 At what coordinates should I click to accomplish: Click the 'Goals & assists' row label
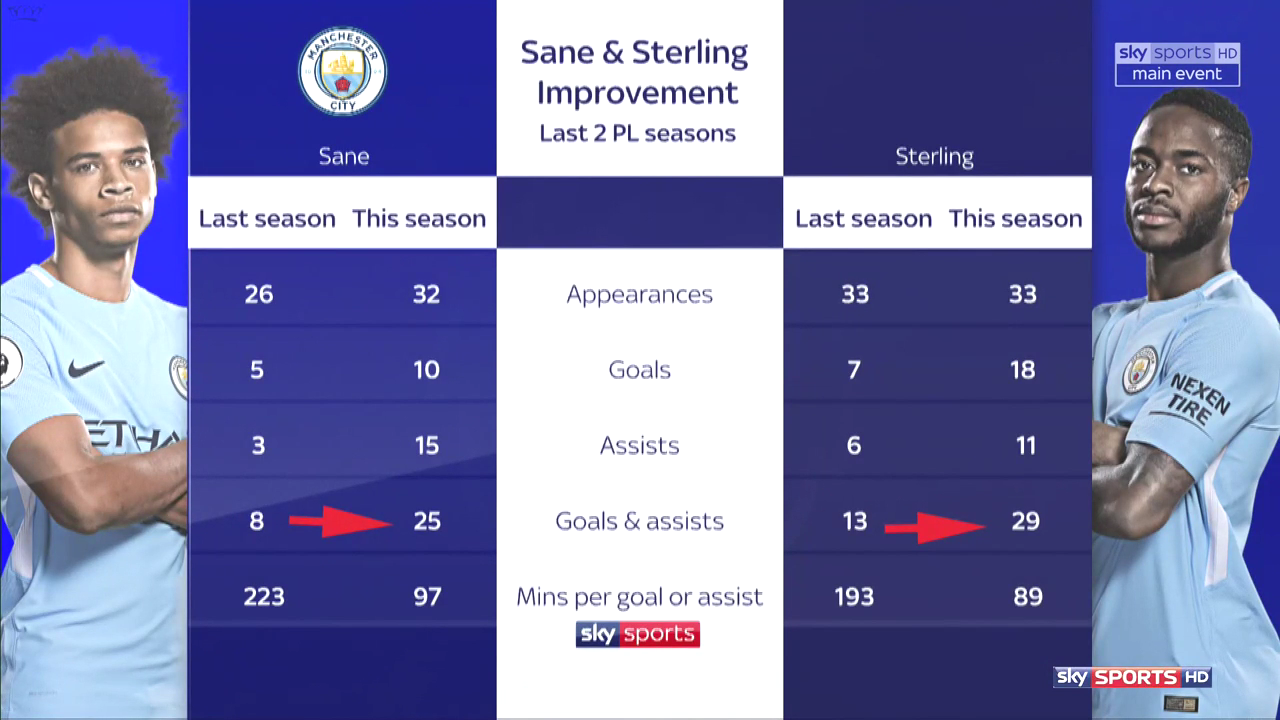click(640, 521)
